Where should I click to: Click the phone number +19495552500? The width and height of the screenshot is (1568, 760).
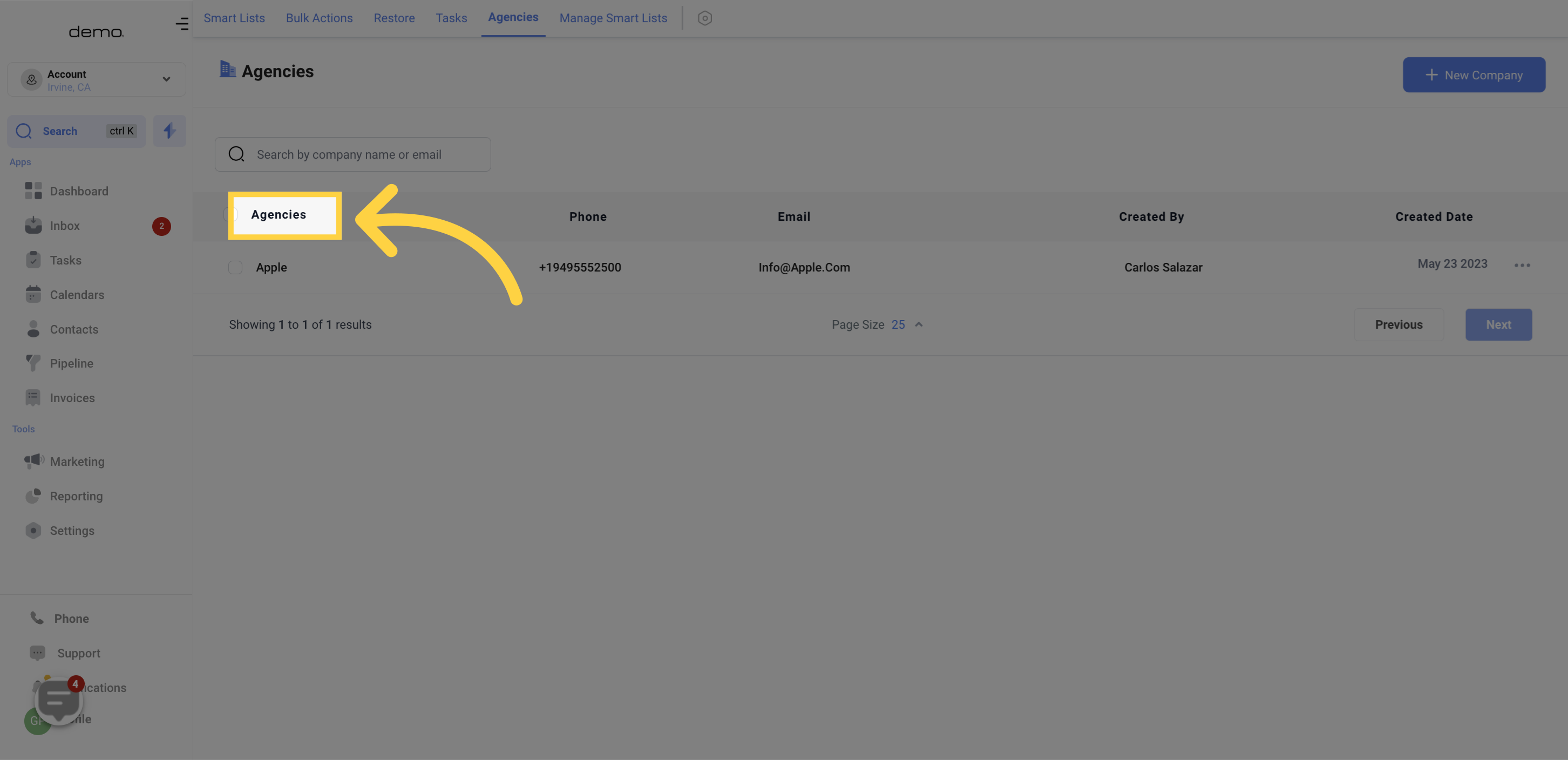(x=580, y=268)
